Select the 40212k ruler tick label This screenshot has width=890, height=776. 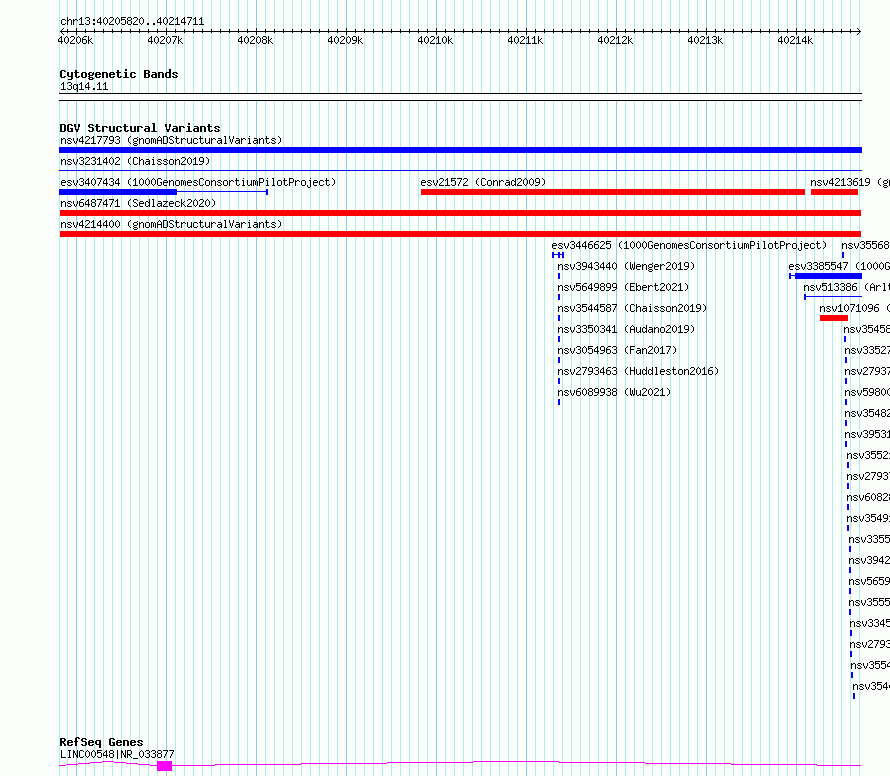coord(615,40)
